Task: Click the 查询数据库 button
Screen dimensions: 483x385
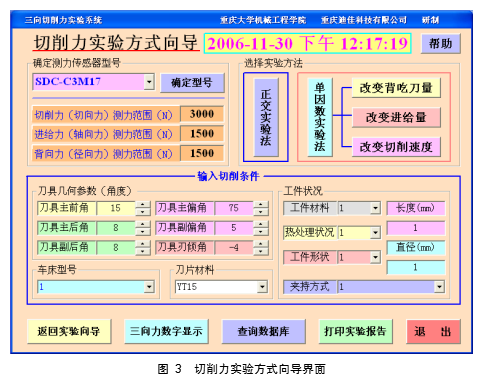Action: pos(263,331)
